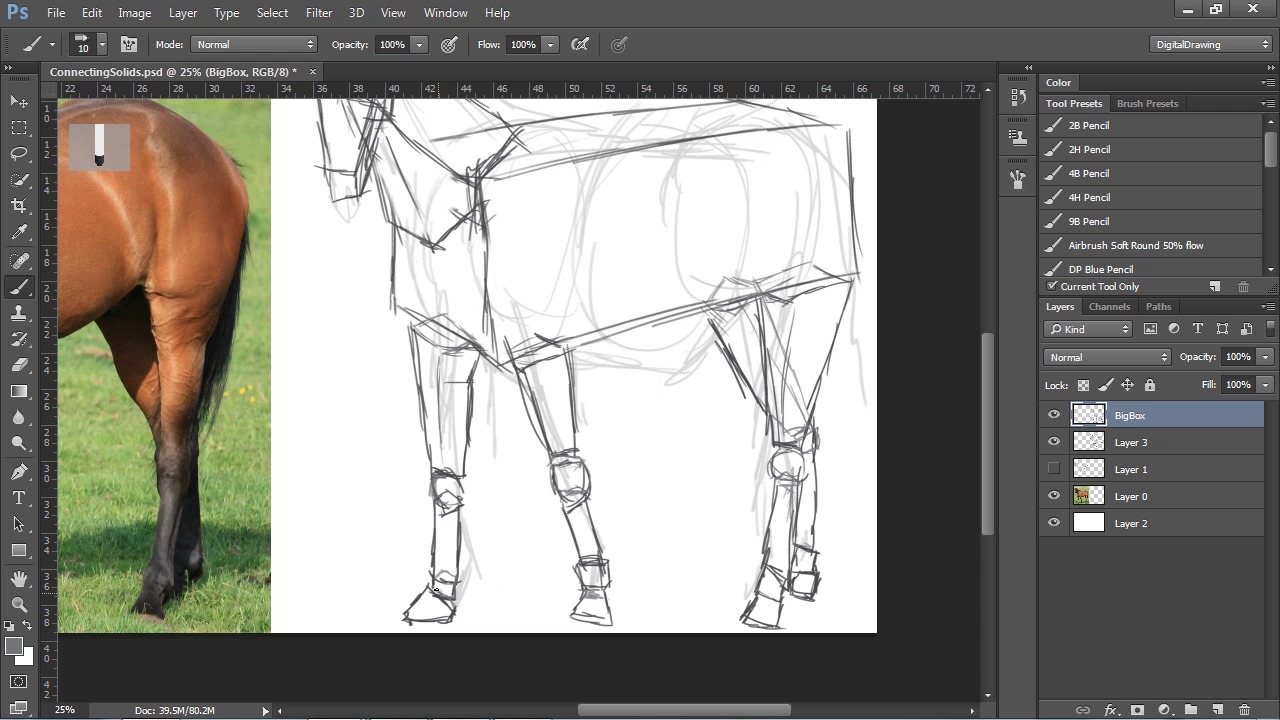The image size is (1280, 720).
Task: Enable airbrush-style build-up effects
Action: coord(580,44)
